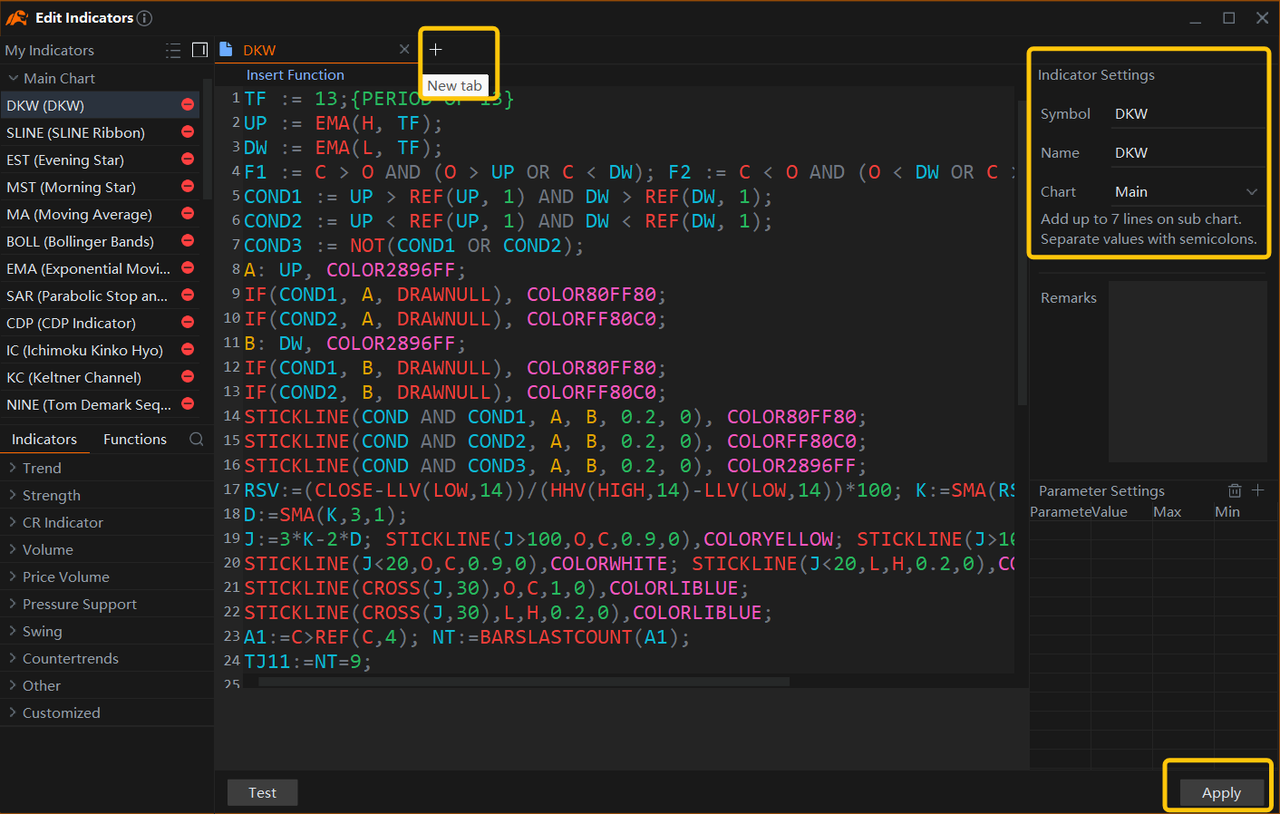This screenshot has height=814, width=1280.
Task: Edit the Symbol field
Action: tap(1187, 114)
